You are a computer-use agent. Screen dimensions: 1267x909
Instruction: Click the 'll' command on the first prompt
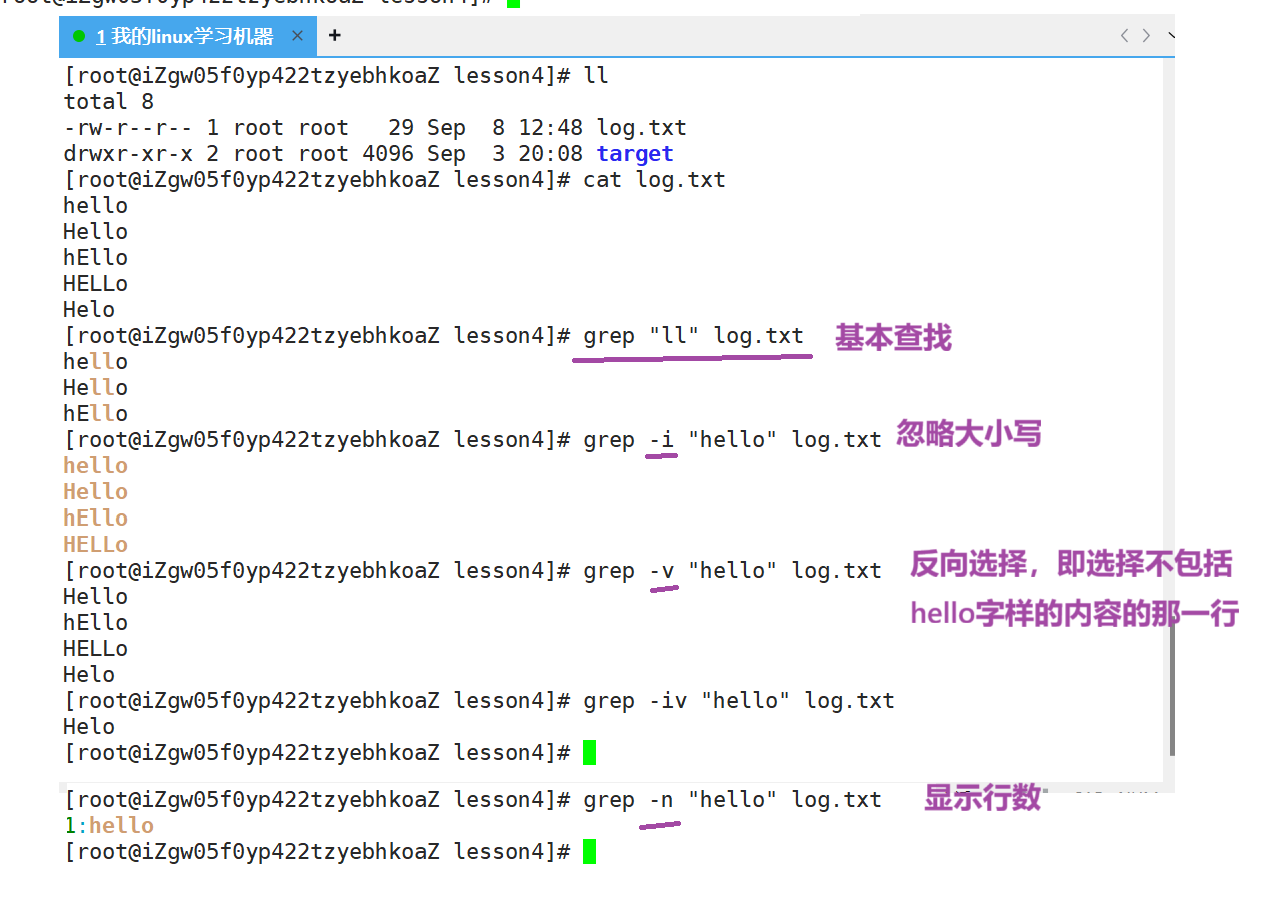pos(596,76)
